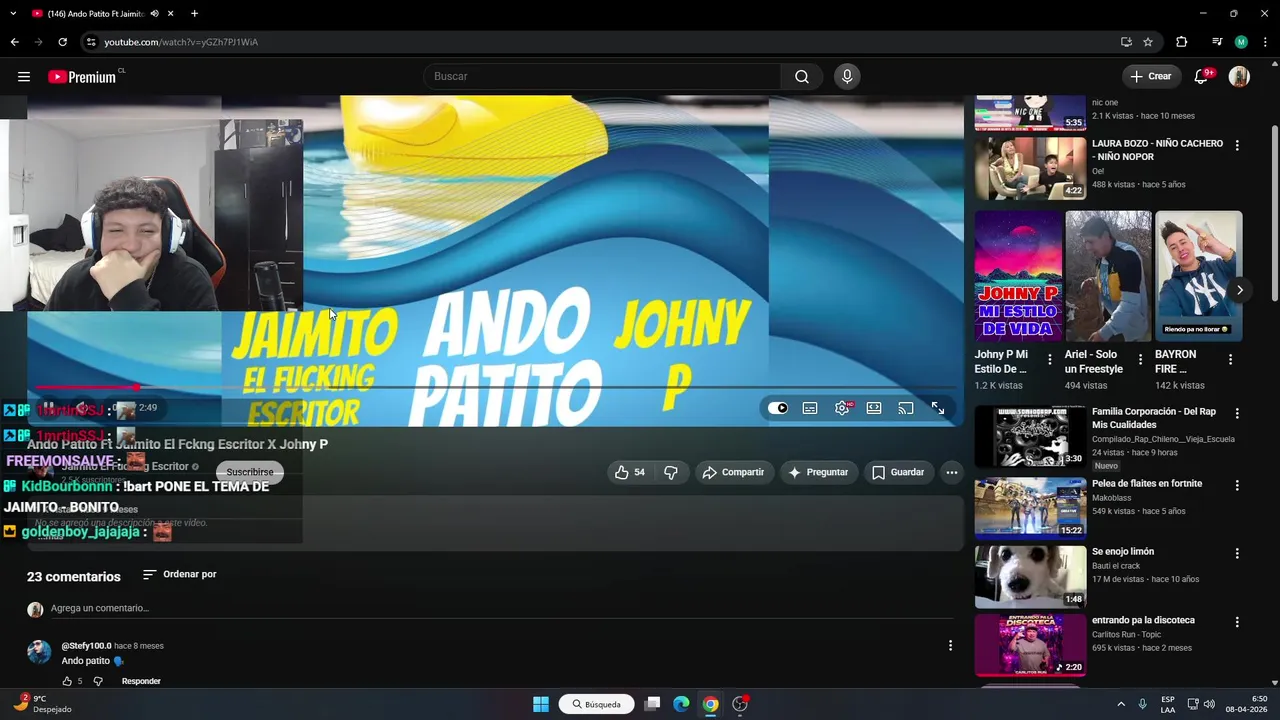Image resolution: width=1280 pixels, height=720 pixels.
Task: Open the browser extensions puzzle icon
Action: coord(1182,42)
